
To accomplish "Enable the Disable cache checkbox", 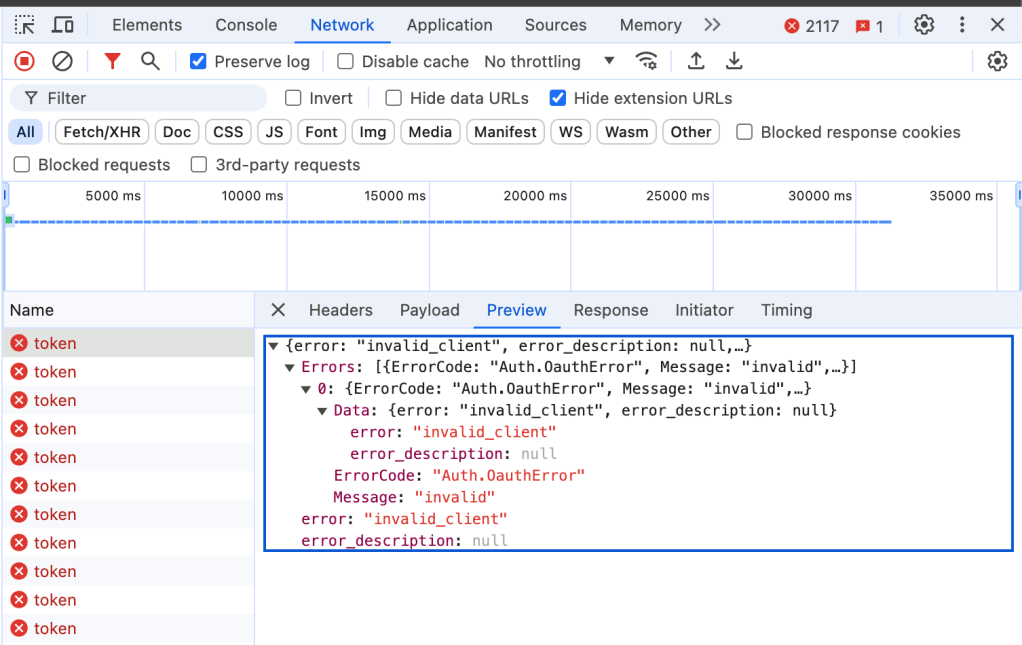I will [346, 62].
